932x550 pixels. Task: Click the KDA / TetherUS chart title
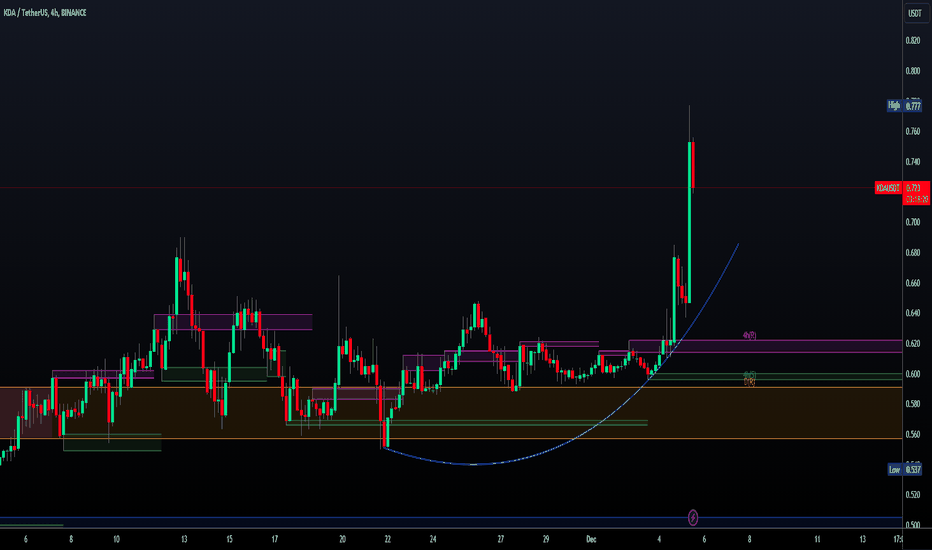tap(45, 12)
